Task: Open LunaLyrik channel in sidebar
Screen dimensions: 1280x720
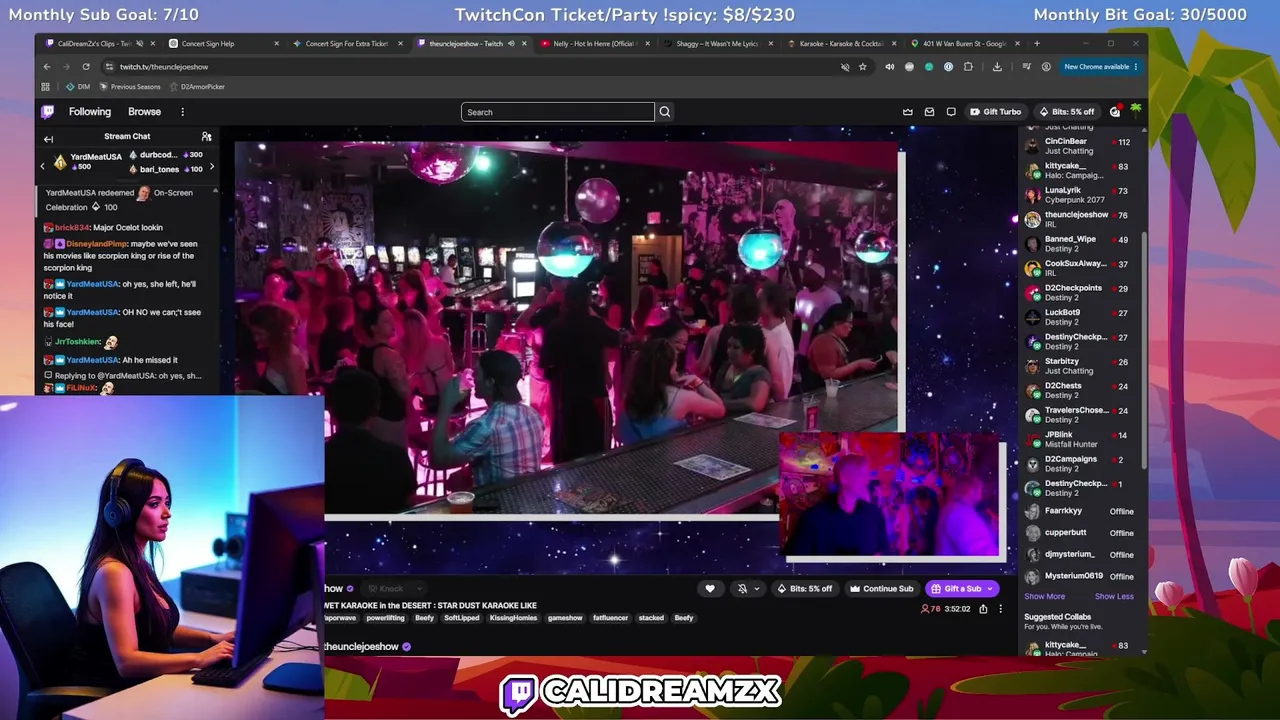Action: click(x=1080, y=195)
